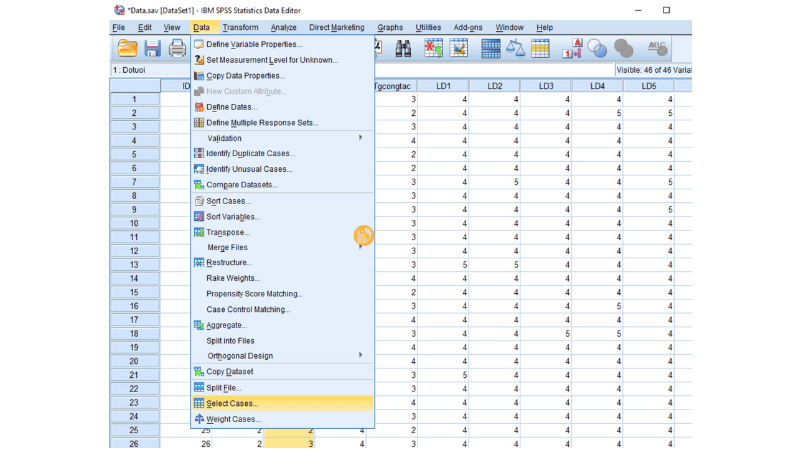The height and width of the screenshot is (450, 800).
Task: Pick Weight Cases at the menu bottom
Action: pos(233,419)
